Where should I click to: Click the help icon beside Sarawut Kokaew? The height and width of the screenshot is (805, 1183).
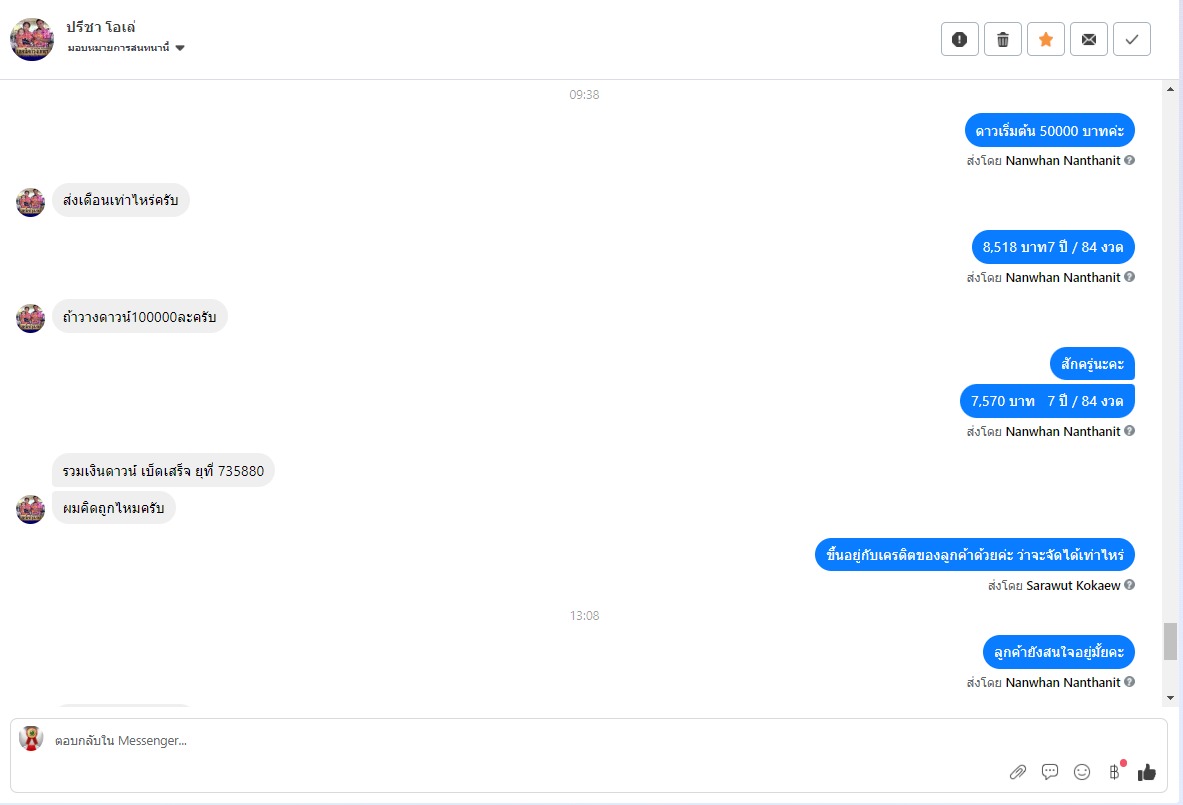1129,585
